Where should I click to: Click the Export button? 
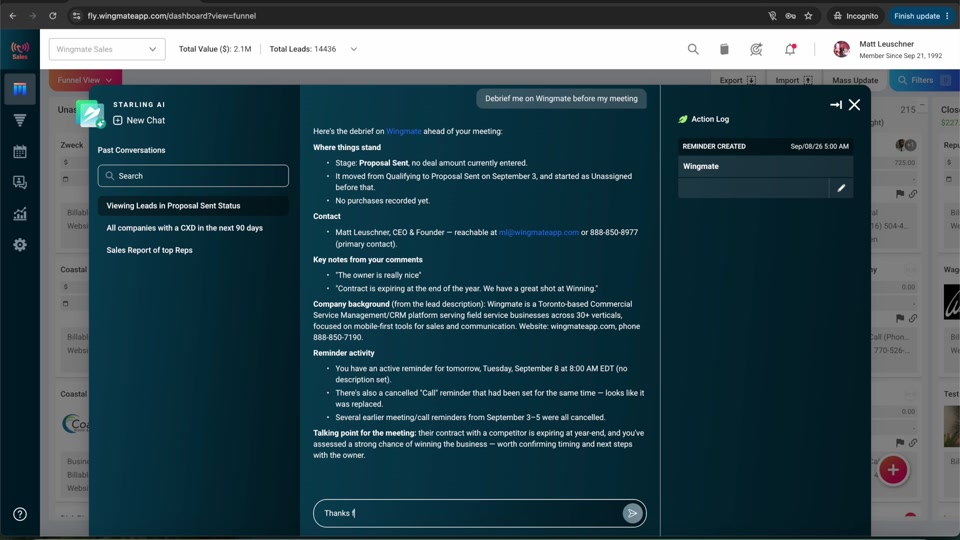click(737, 80)
